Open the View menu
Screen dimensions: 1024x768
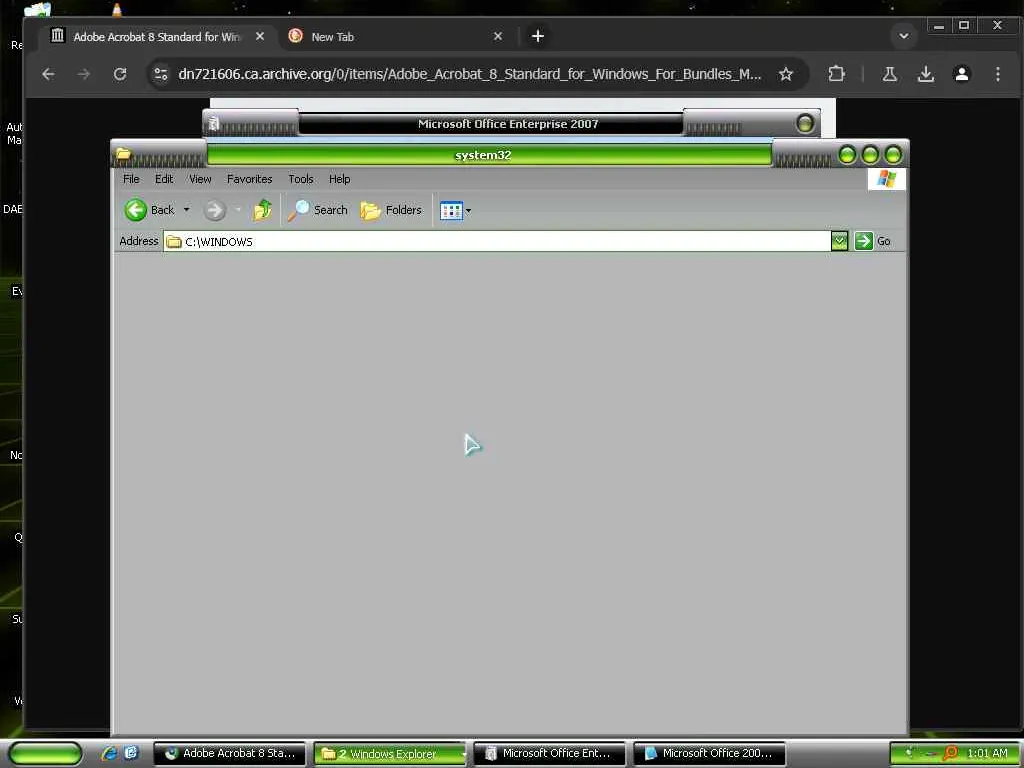coord(200,179)
